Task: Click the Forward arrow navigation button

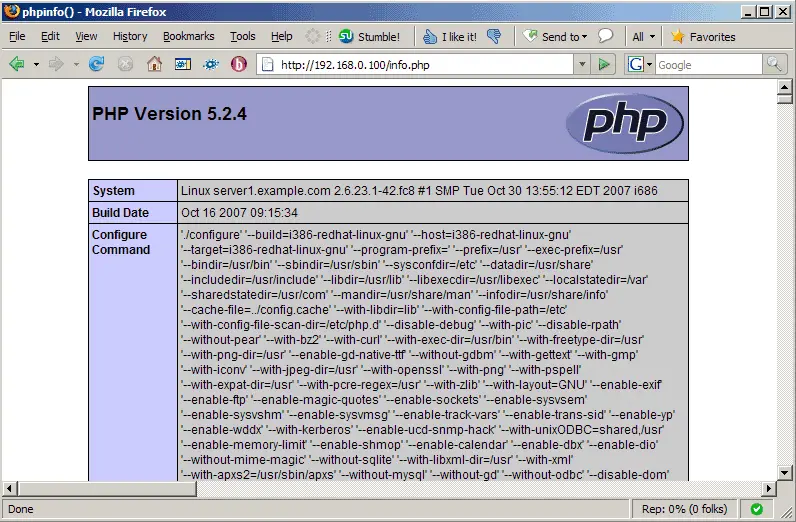Action: click(x=56, y=64)
